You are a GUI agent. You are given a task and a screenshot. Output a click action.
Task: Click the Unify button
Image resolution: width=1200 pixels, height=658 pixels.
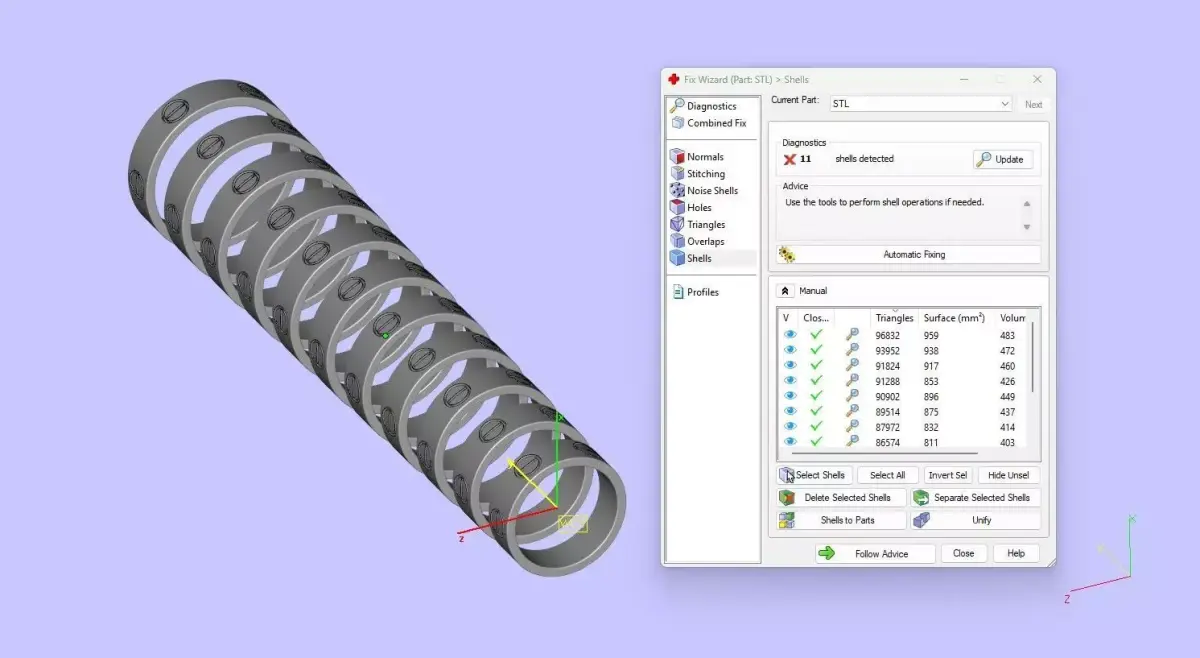[975, 520]
